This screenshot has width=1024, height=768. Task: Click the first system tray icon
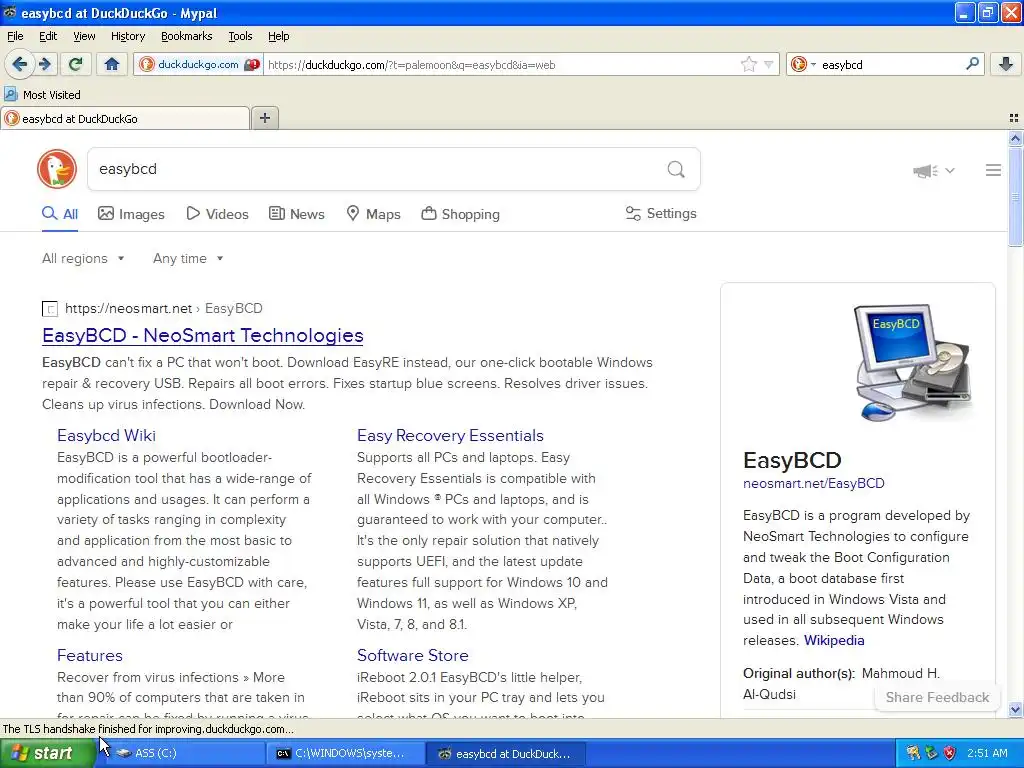[x=912, y=753]
